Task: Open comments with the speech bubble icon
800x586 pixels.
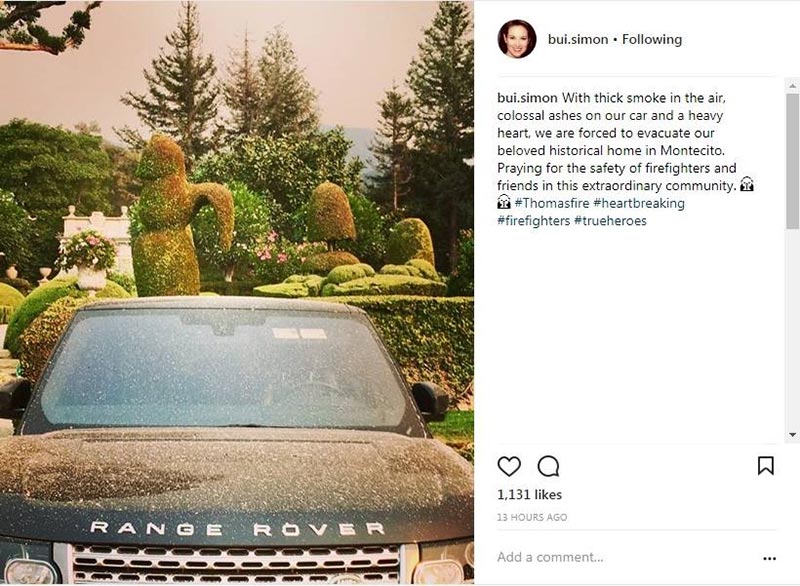Action: (x=548, y=466)
